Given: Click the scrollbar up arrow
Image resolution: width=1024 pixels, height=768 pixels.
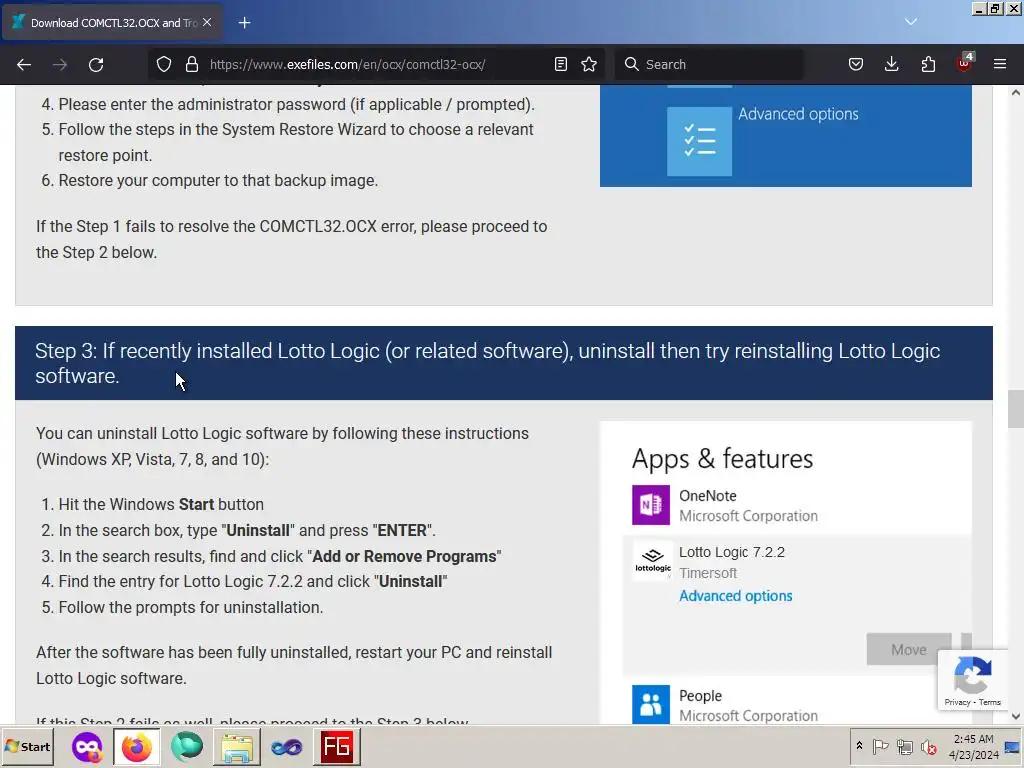Looking at the screenshot, I should click(1016, 93).
